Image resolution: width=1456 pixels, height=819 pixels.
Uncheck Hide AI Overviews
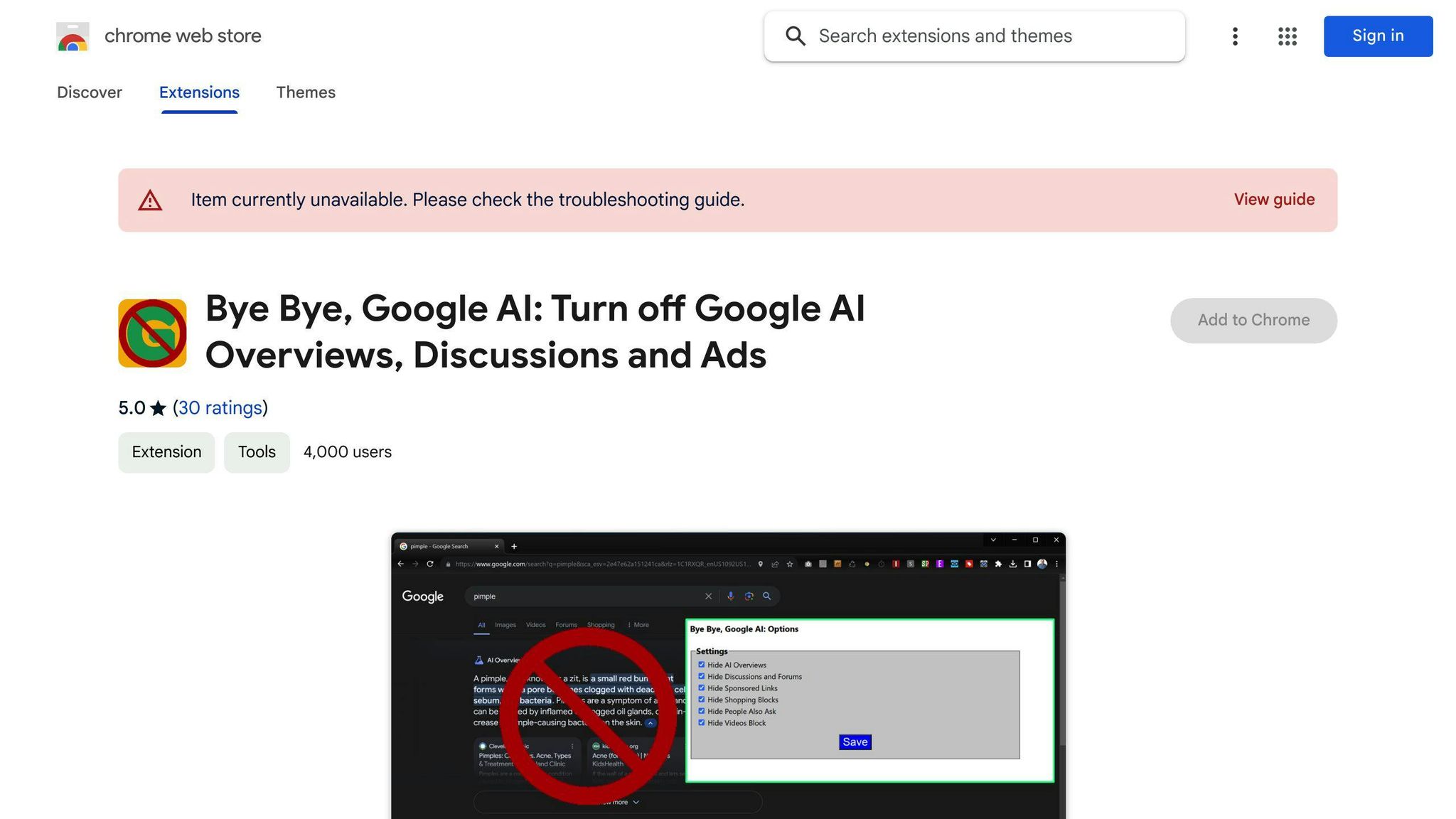[x=701, y=665]
